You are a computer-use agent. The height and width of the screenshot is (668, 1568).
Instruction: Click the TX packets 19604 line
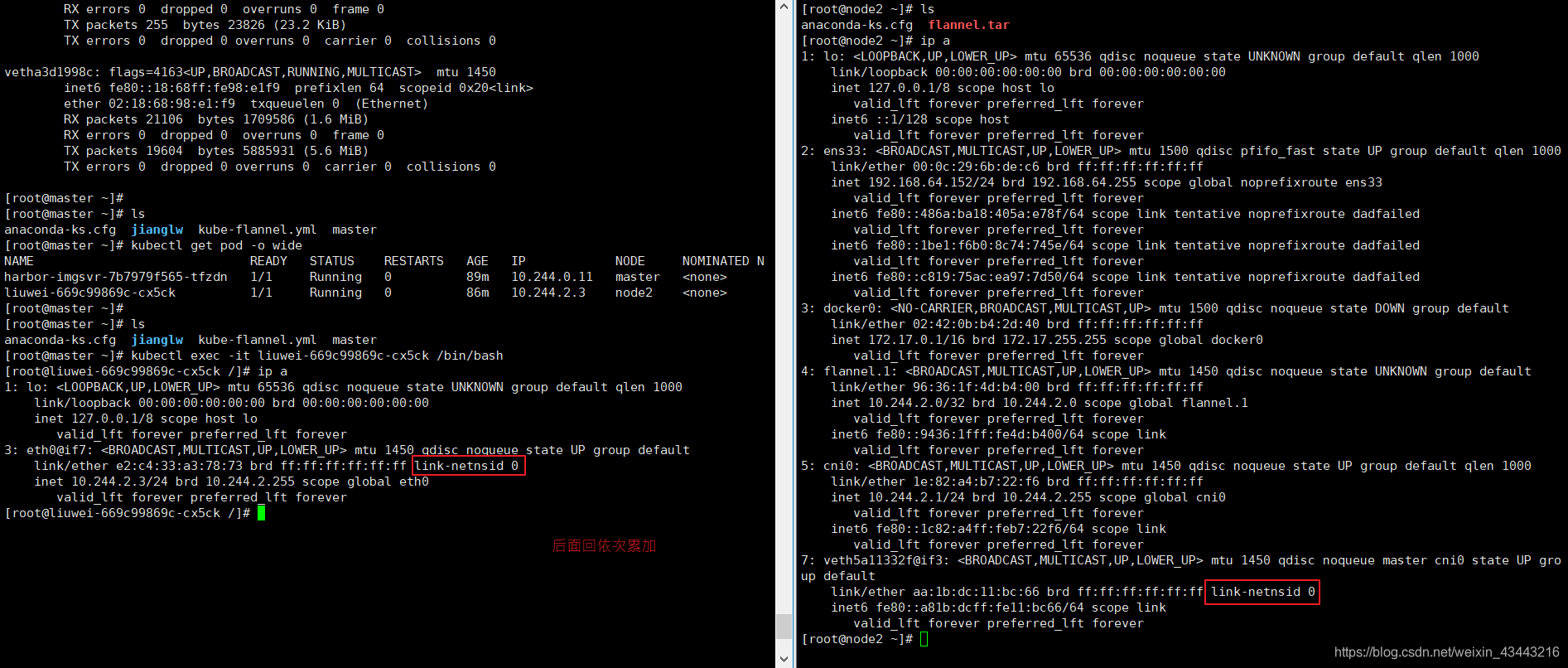tap(216, 151)
